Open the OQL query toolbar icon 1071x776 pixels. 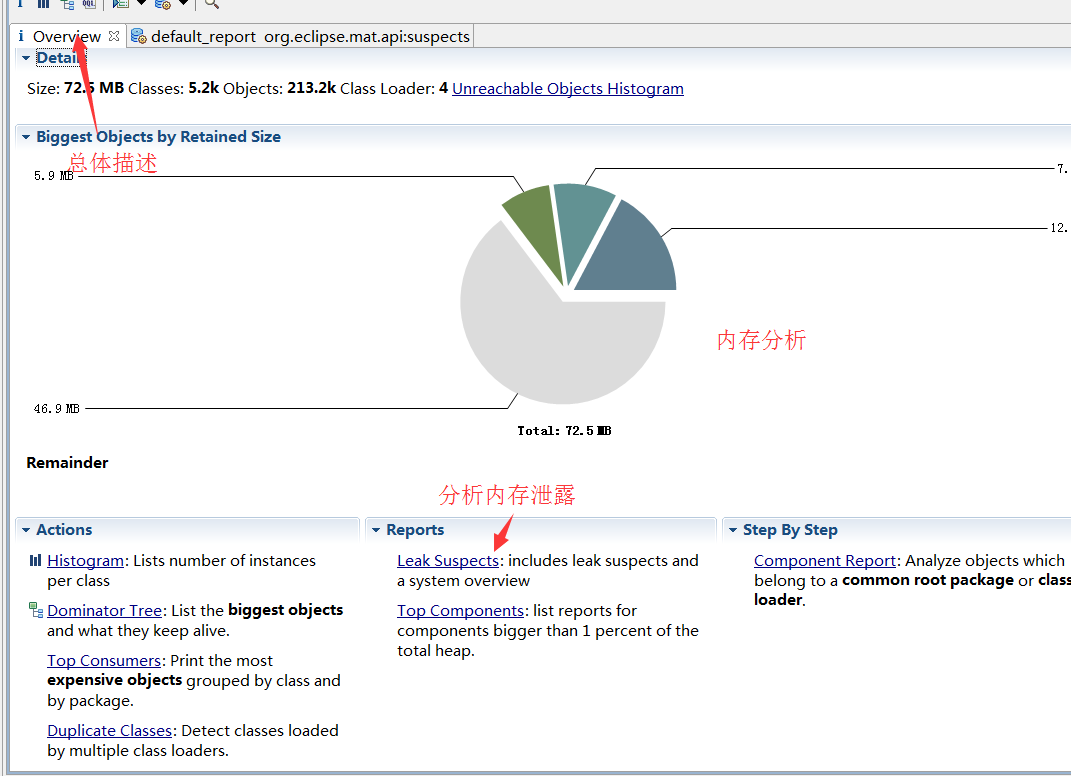click(x=89, y=3)
